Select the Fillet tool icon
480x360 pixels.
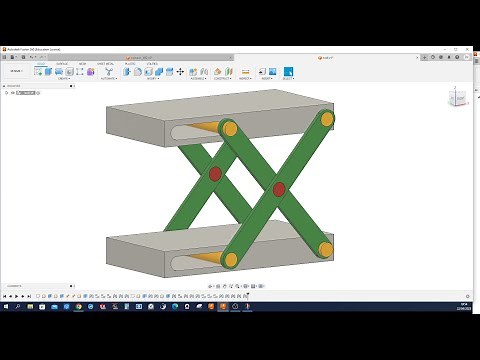[138, 71]
